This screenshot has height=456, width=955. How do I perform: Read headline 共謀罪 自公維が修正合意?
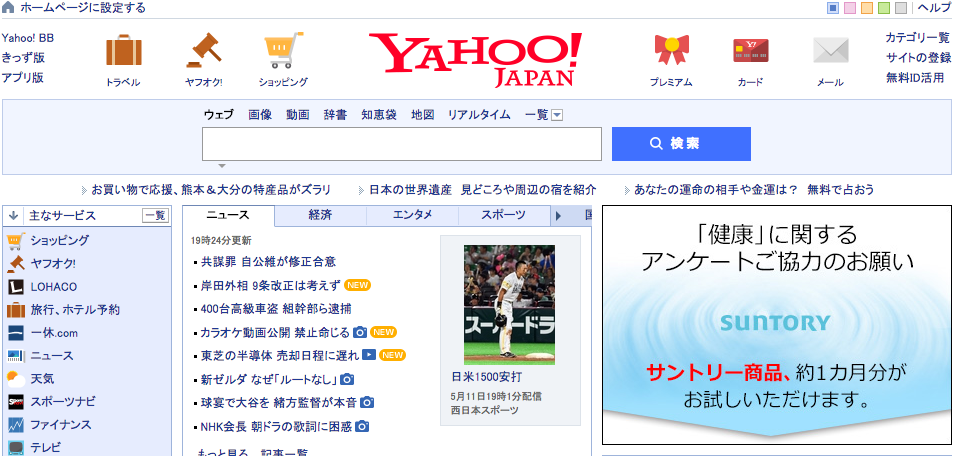click(268, 262)
